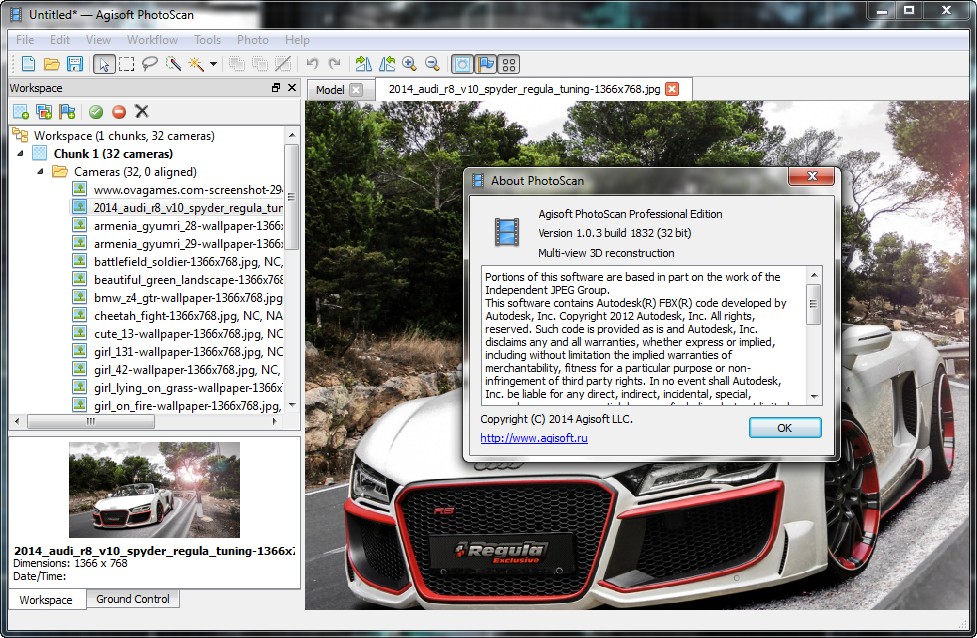
Task: Undo the last action
Action: [x=312, y=64]
